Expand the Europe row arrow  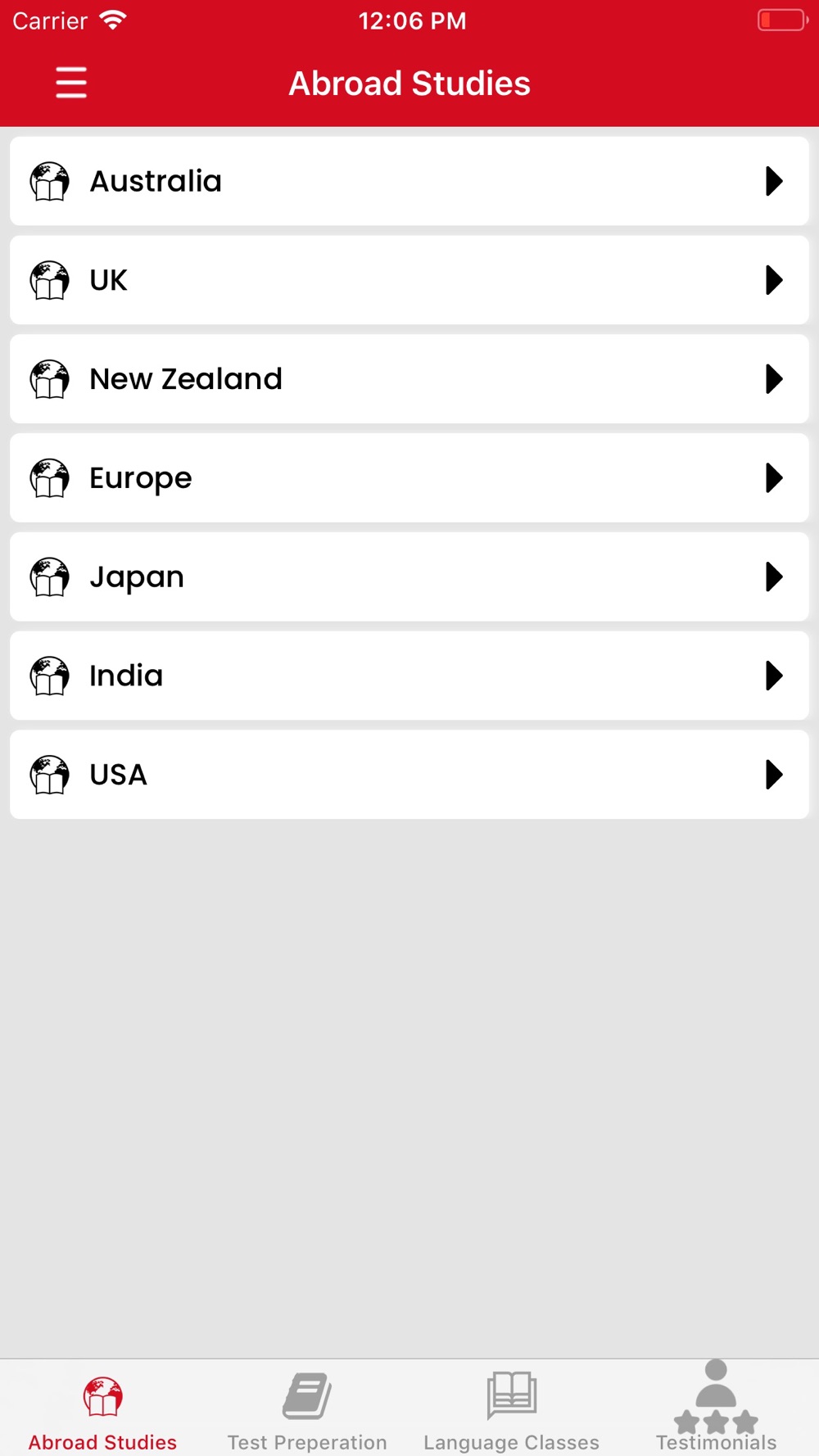[774, 478]
